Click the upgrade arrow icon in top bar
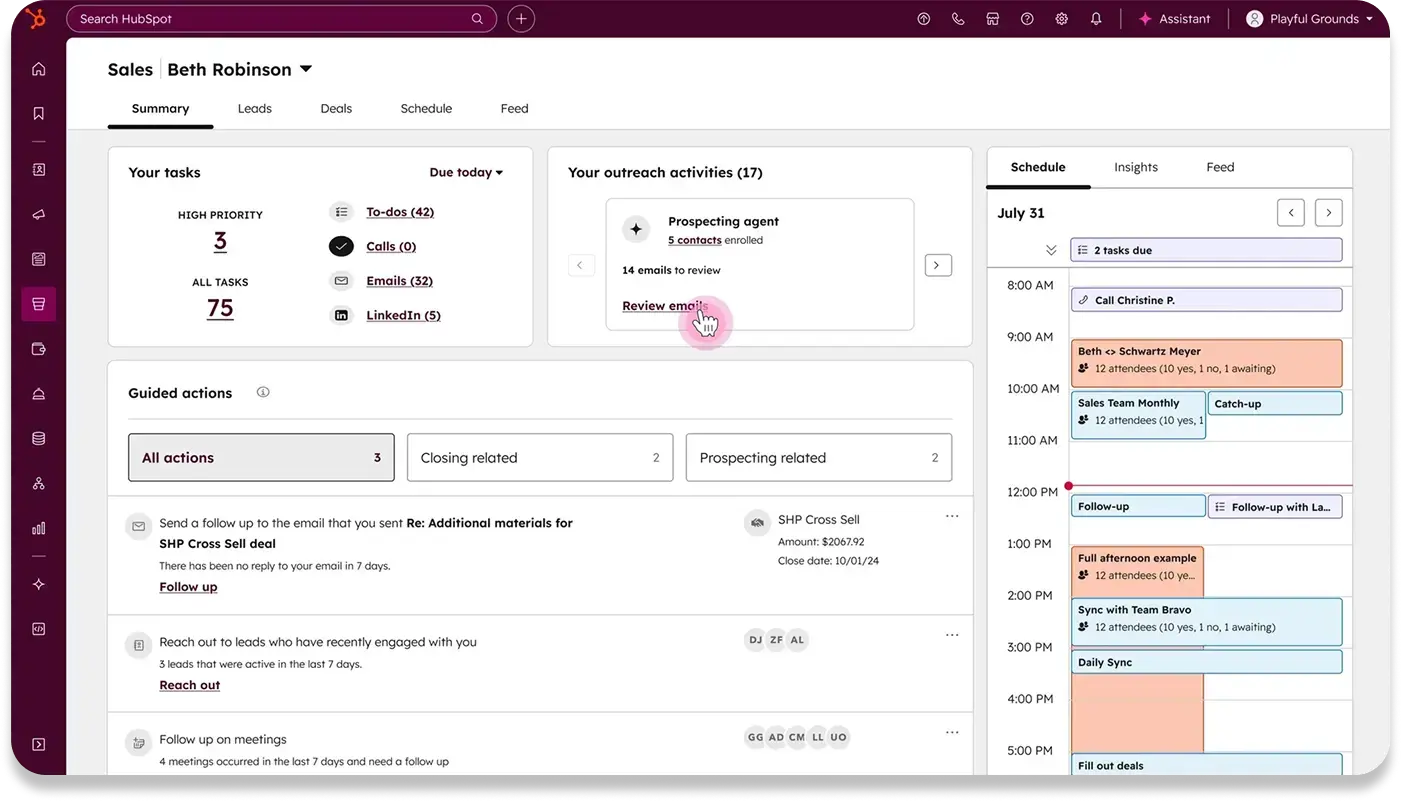This screenshot has width=1402, height=802. 924,19
